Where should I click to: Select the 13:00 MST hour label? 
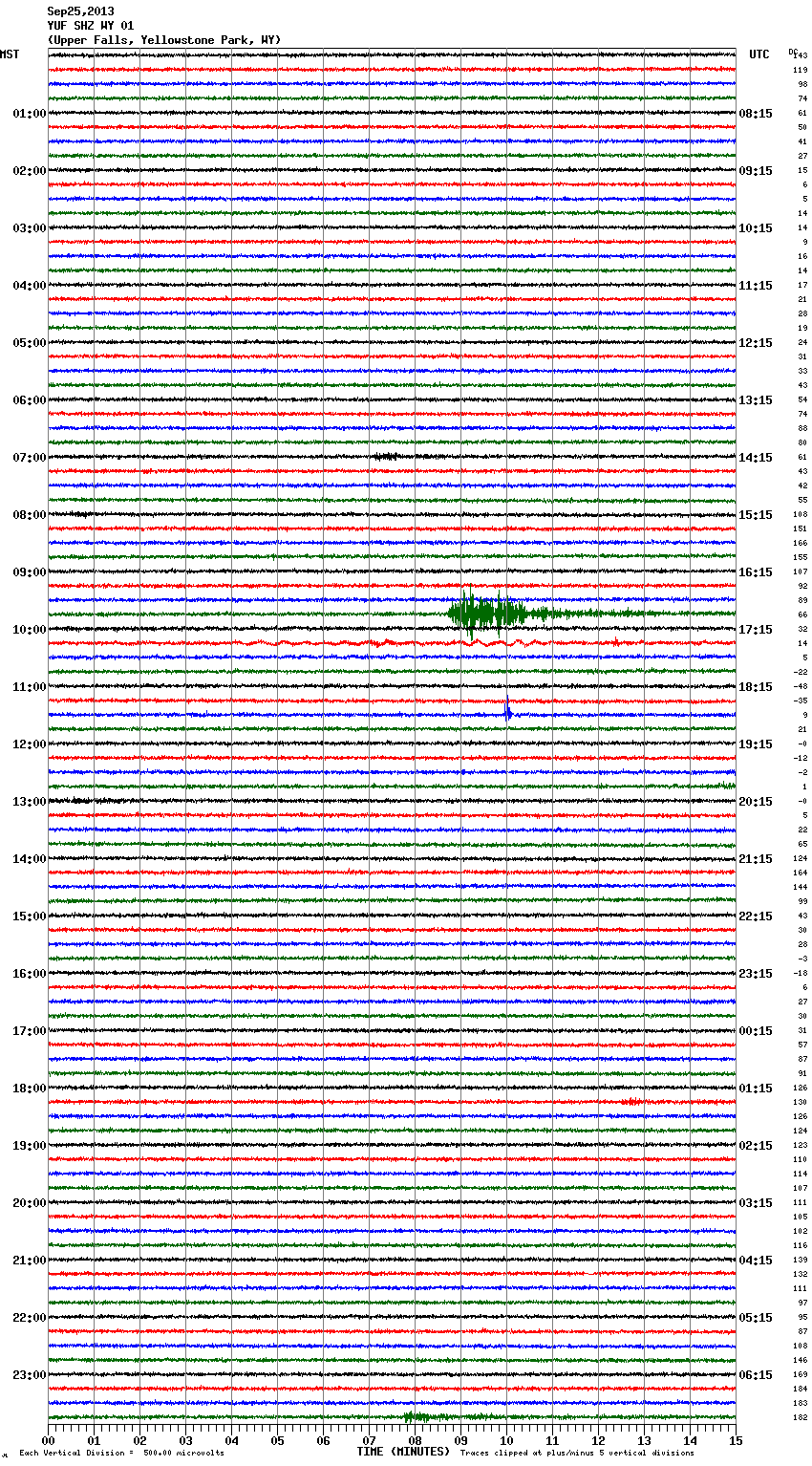point(30,802)
